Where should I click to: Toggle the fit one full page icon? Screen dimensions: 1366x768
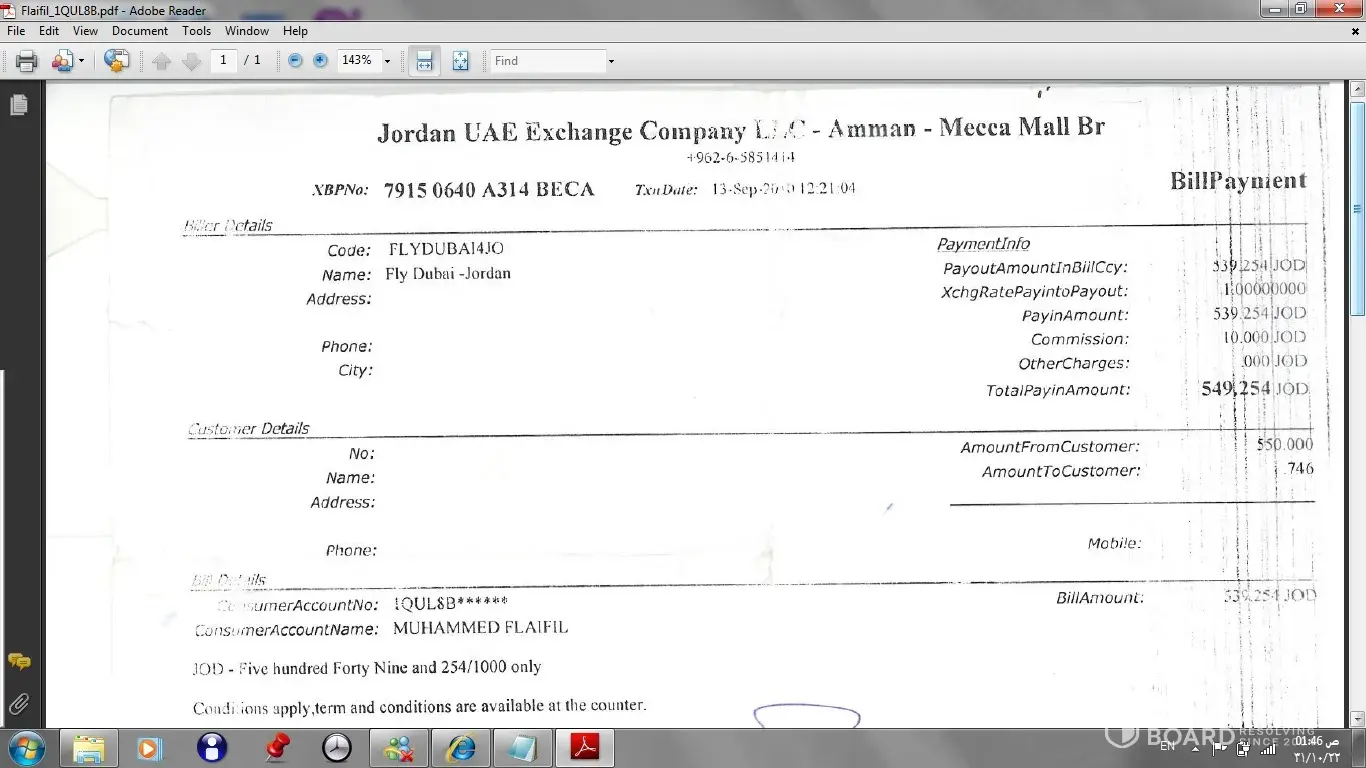(460, 61)
